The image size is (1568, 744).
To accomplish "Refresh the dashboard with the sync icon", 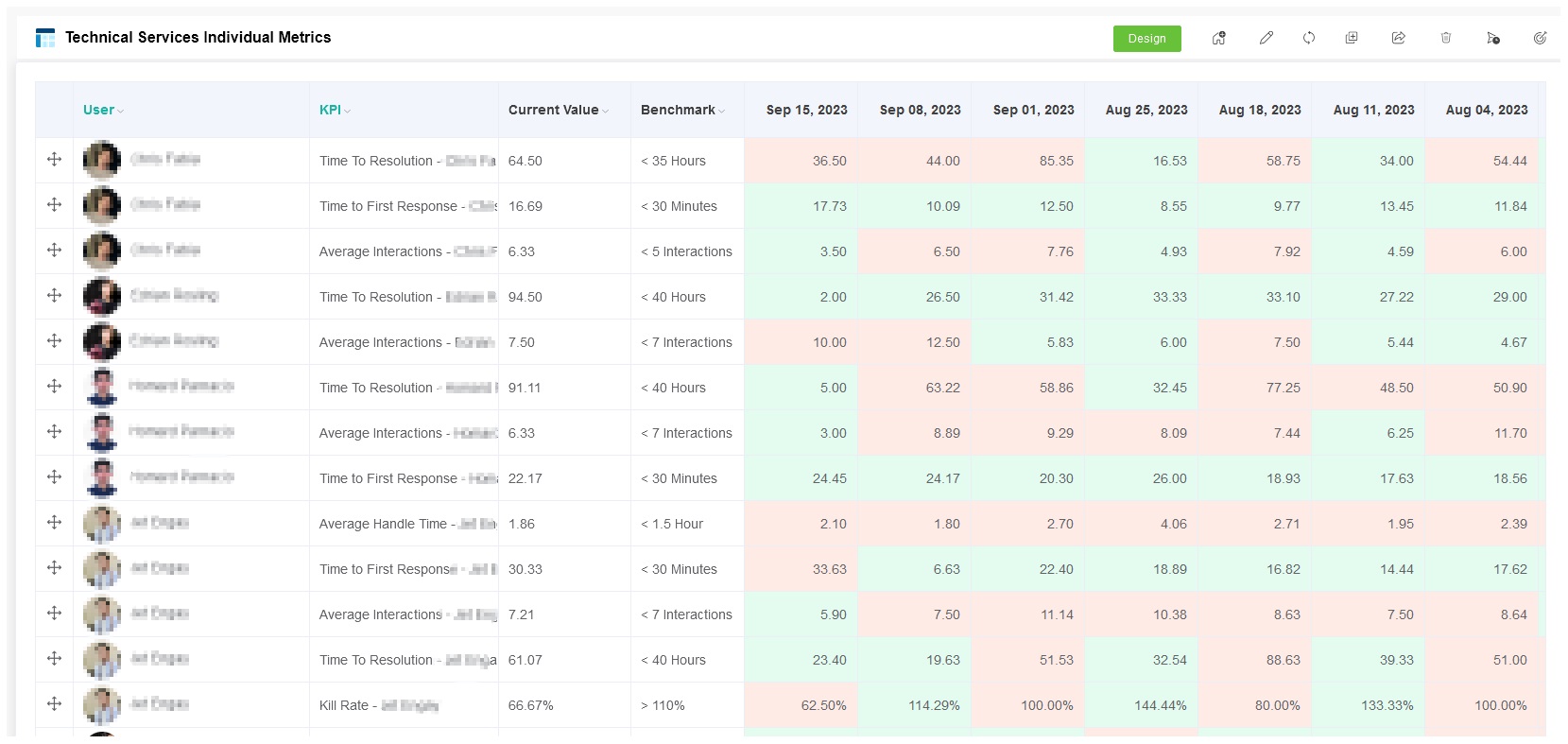I will [x=1309, y=38].
